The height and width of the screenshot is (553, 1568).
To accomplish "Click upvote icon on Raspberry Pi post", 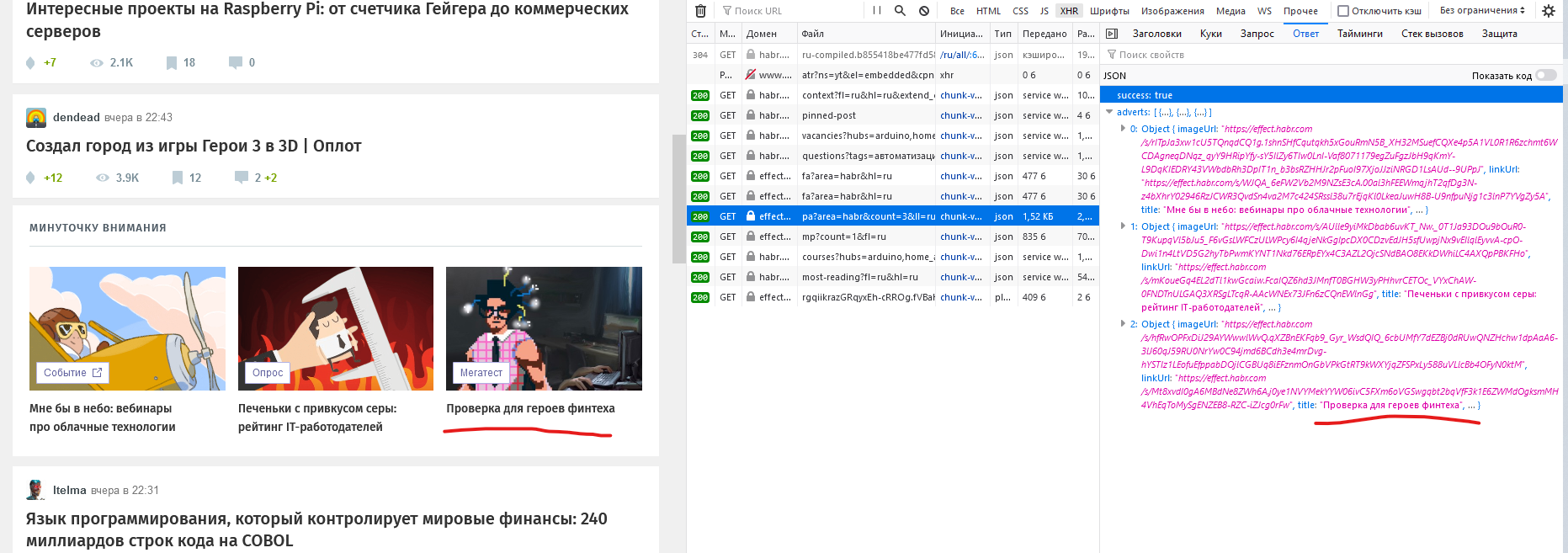I will (30, 62).
